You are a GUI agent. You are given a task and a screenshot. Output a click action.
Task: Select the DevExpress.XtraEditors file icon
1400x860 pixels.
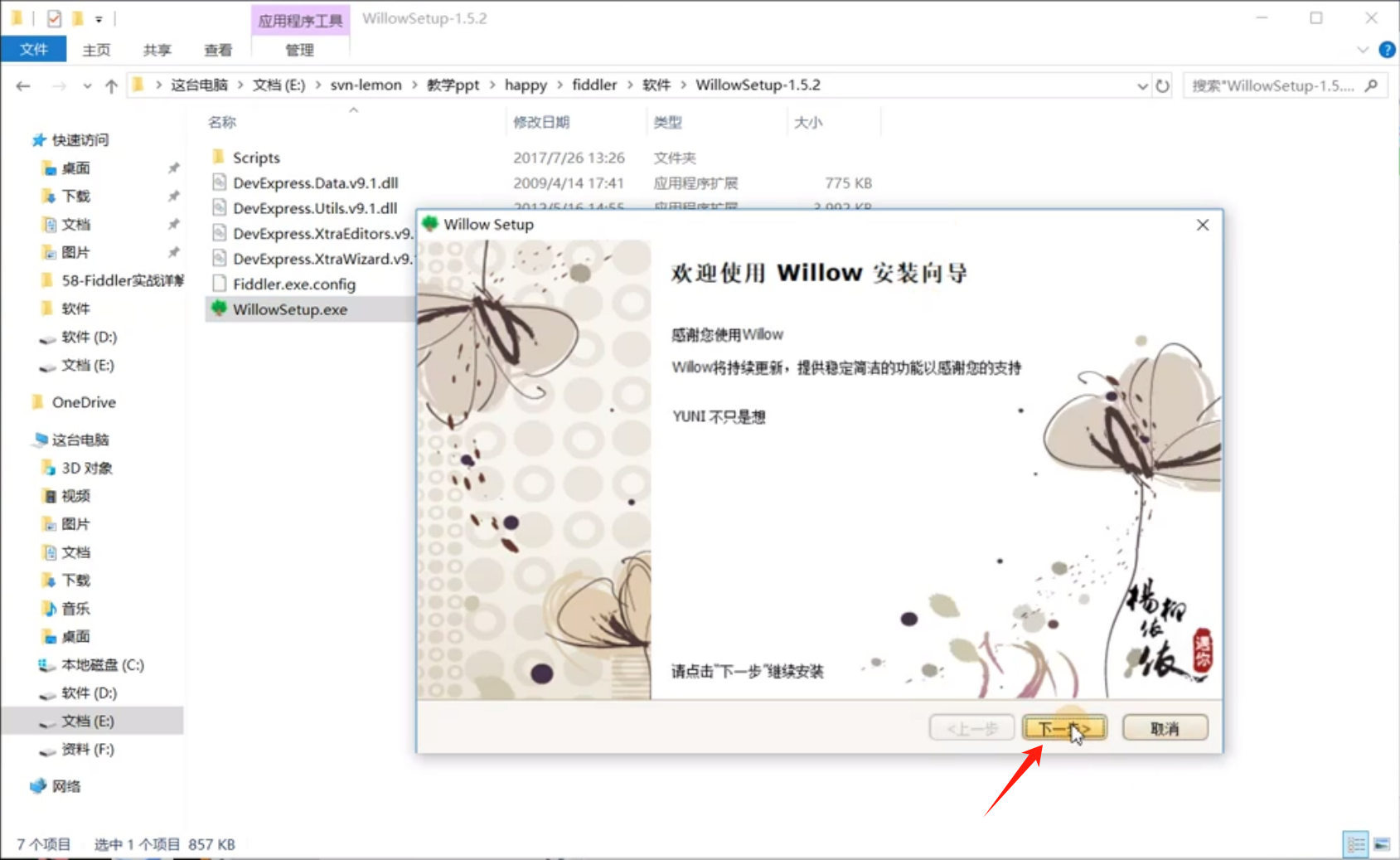click(219, 233)
